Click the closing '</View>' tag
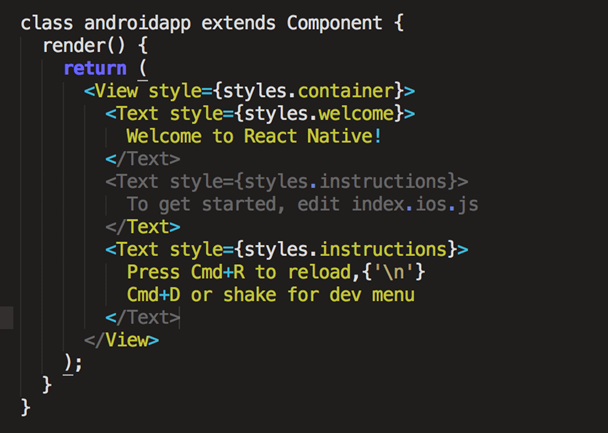Viewport: 608px width, 433px height. pyautogui.click(x=122, y=340)
